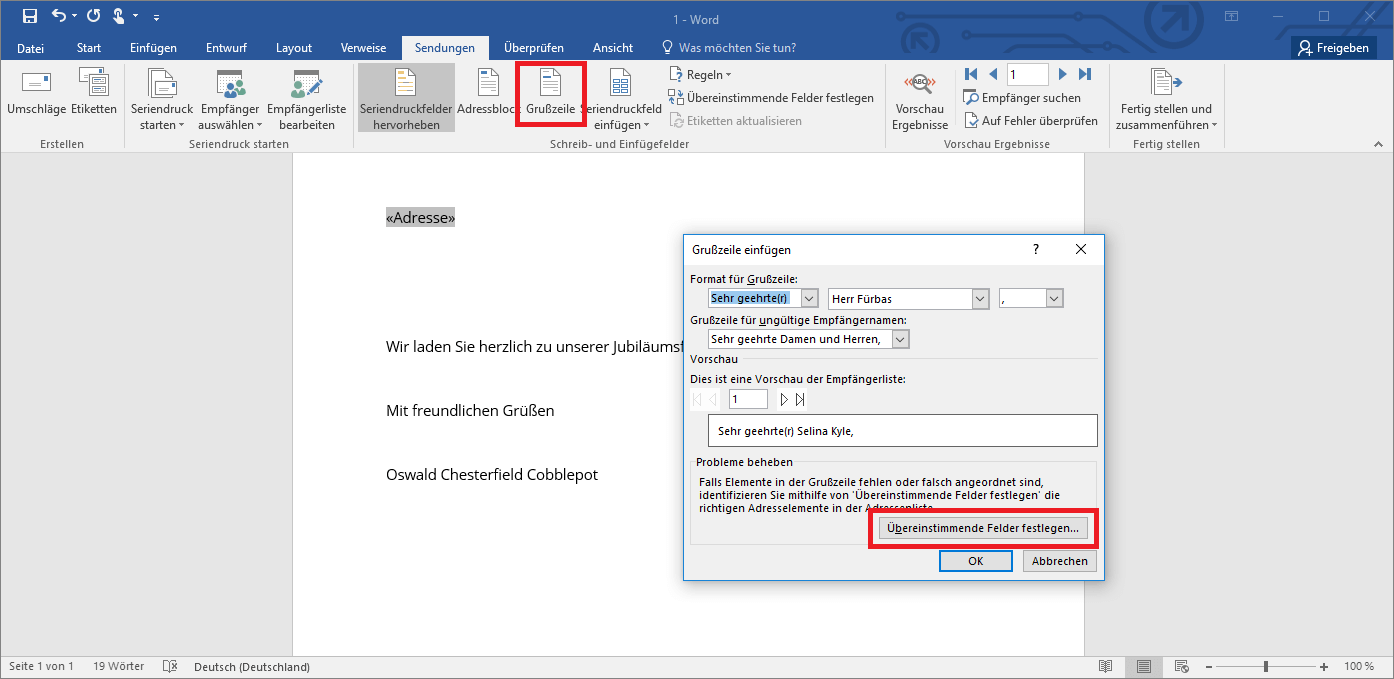
Task: Click Empfängerliste bearbeiten
Action: click(x=307, y=99)
